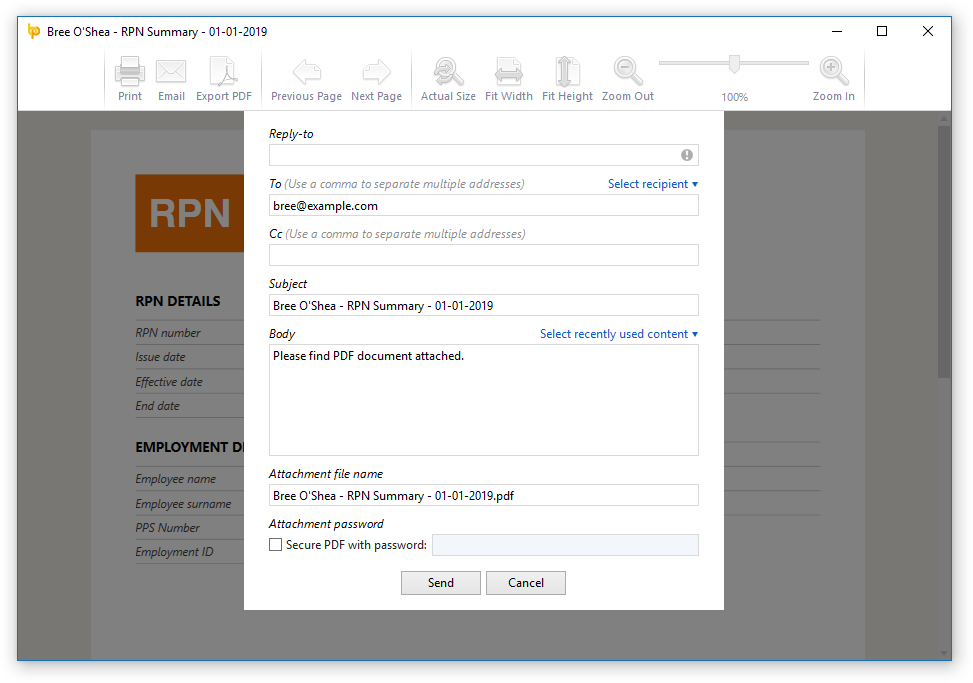Click the 'RPN DETAILS' heading
973x683 pixels.
coord(177,301)
